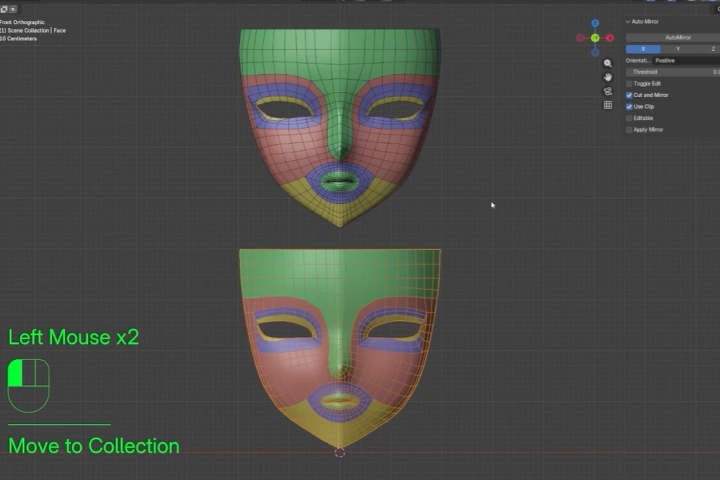Click the dotted square selection mode icon
Viewport: 720px width, 480px height.
(x=13, y=9)
